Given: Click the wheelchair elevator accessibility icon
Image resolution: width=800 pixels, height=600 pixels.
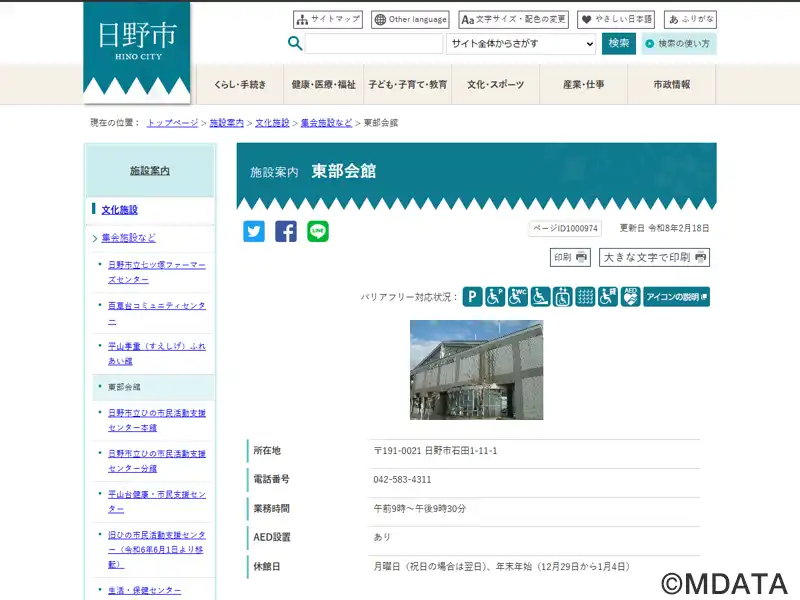Looking at the screenshot, I should click(x=563, y=297).
